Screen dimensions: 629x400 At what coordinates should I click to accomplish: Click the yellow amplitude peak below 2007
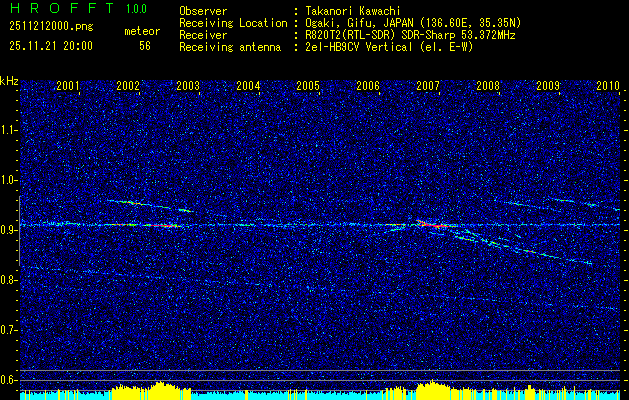433,390
